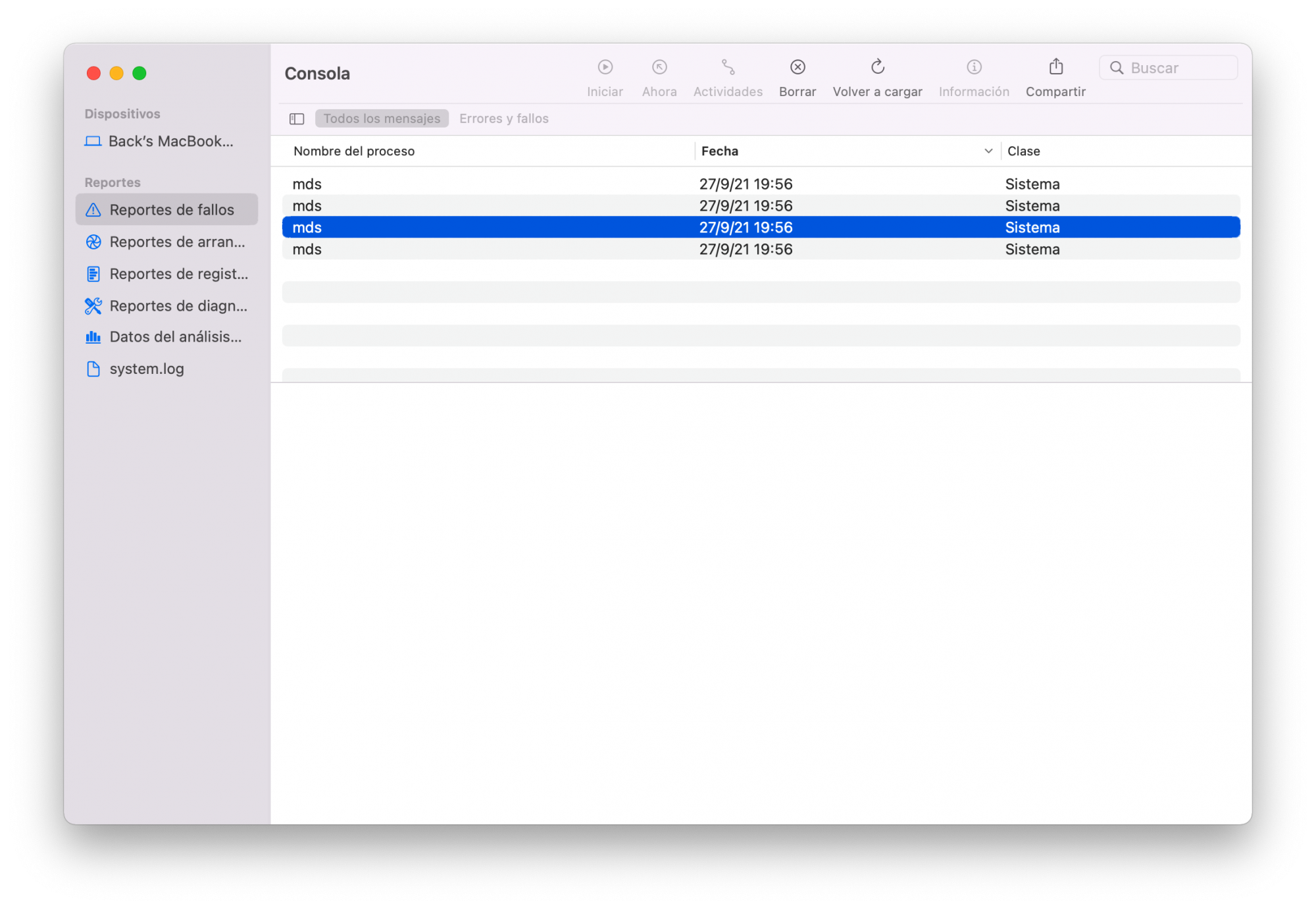Image resolution: width=1316 pixels, height=909 pixels.
Task: Sort by the Clase column header
Action: click(x=1023, y=151)
